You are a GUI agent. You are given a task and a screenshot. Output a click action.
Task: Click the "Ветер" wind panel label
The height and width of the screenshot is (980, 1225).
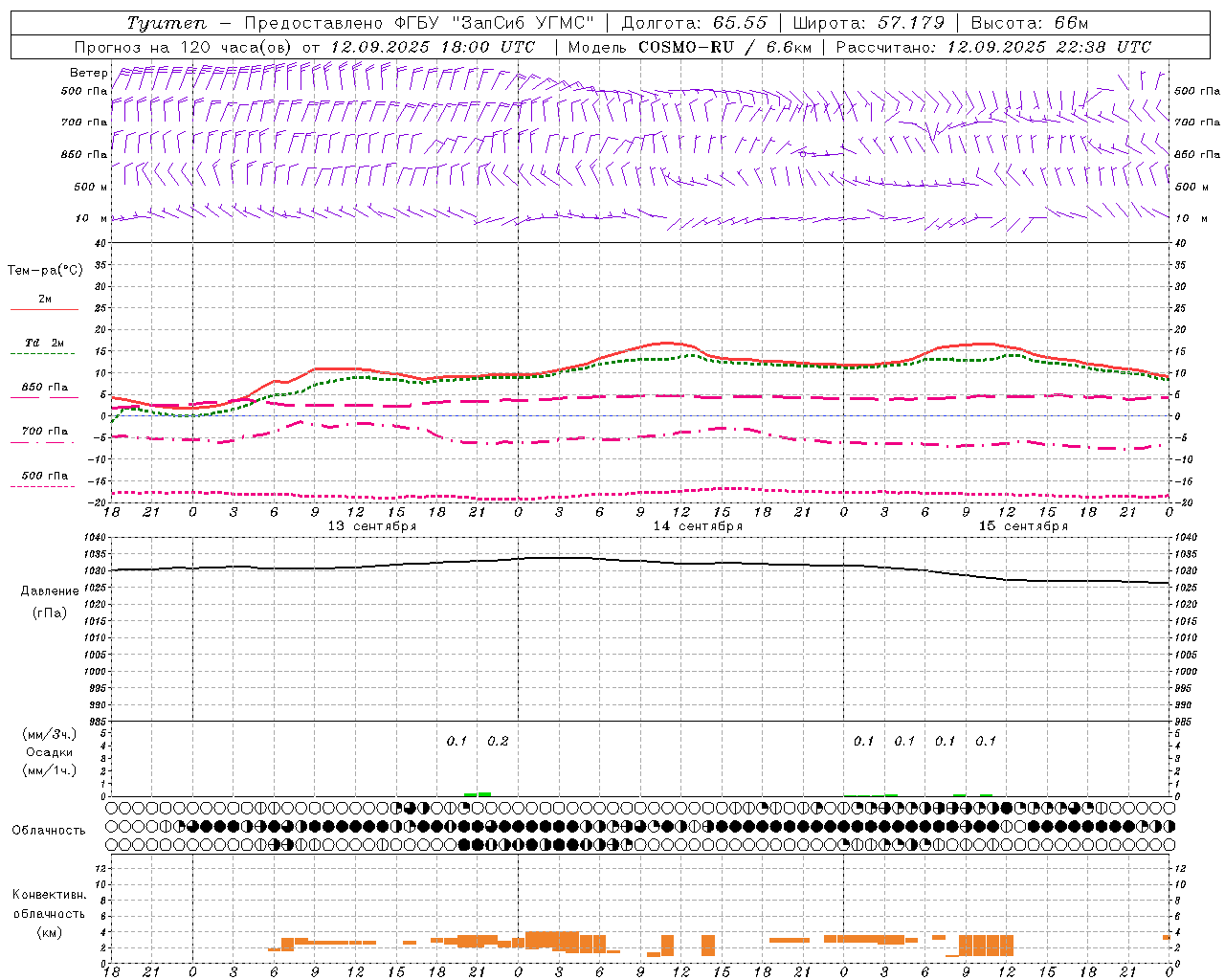(x=88, y=73)
